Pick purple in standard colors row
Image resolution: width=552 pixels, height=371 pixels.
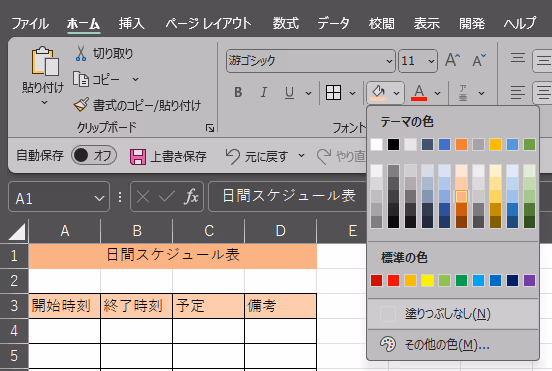tap(529, 281)
